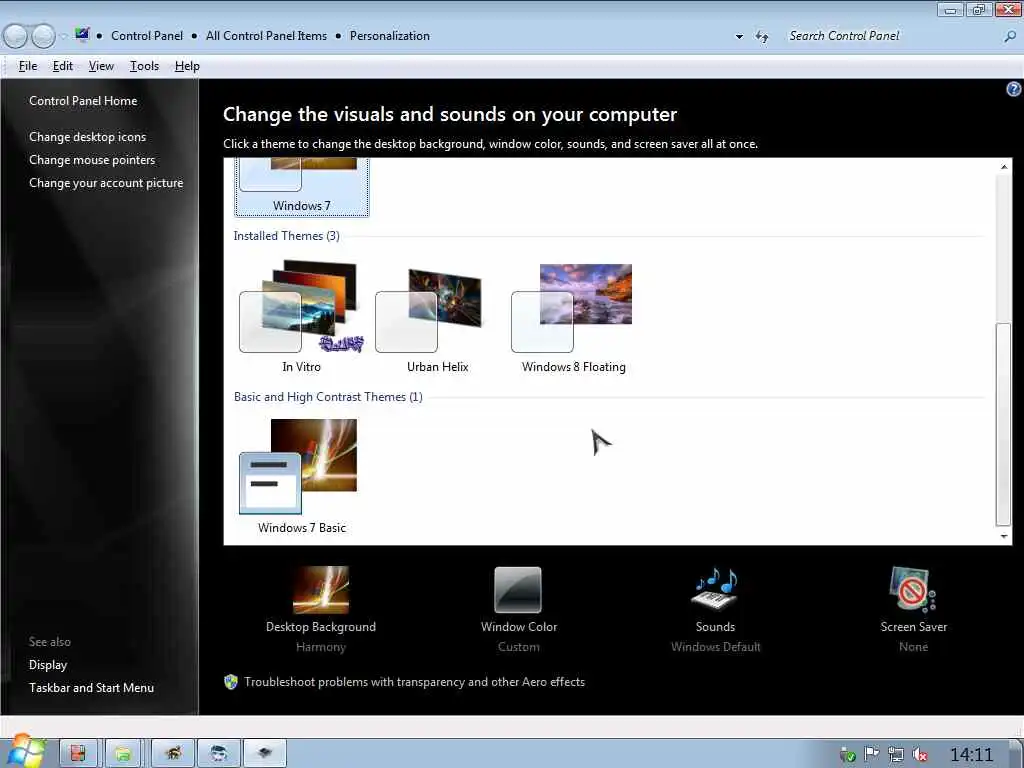Open the Edit menu
This screenshot has width=1024, height=768.
[63, 66]
